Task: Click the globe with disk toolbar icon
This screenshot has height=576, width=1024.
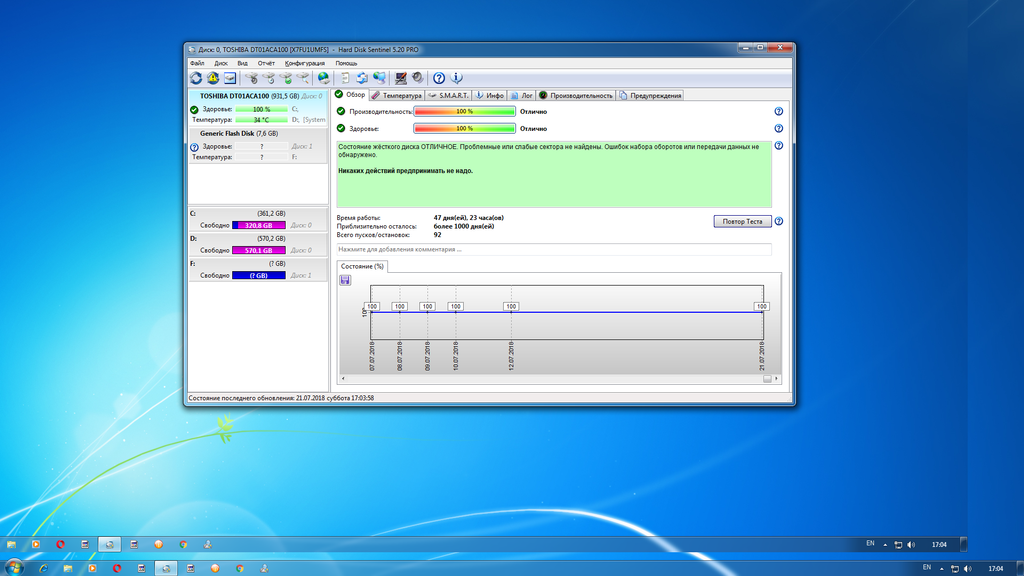Action: click(323, 78)
